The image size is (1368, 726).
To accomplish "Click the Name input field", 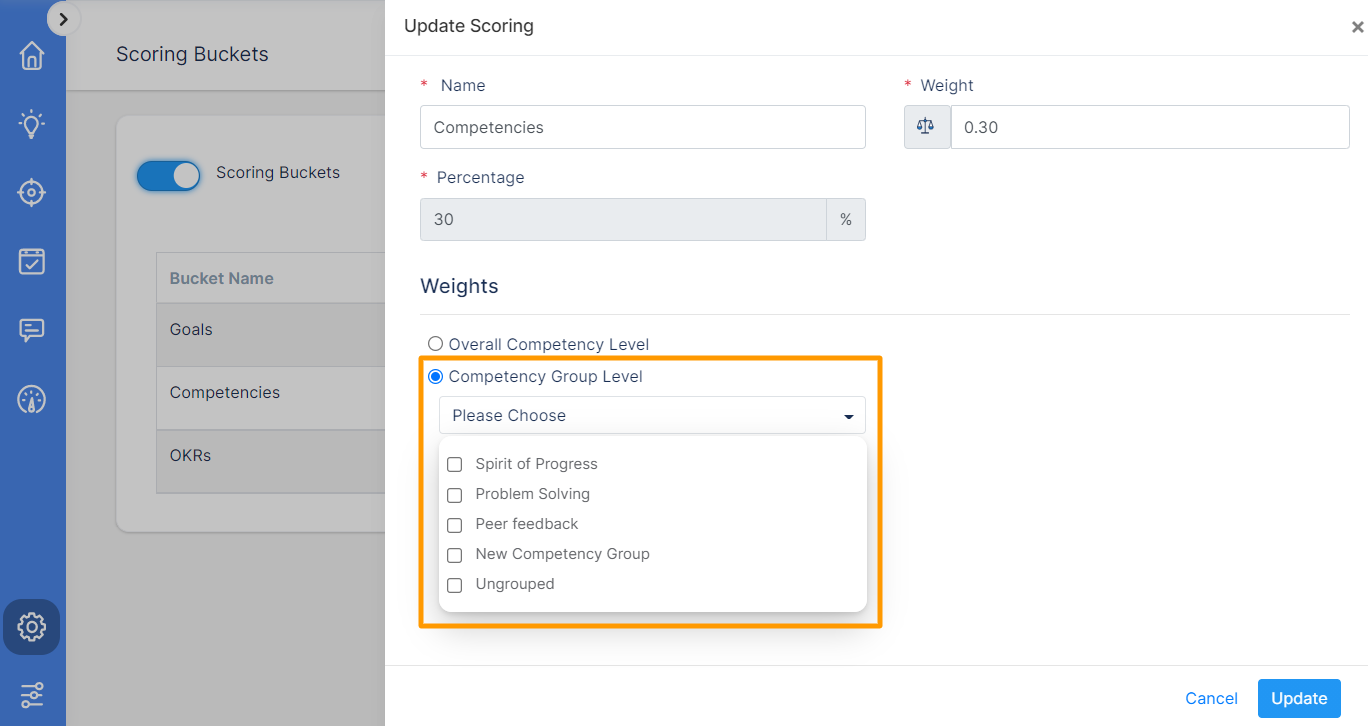I will [x=642, y=128].
